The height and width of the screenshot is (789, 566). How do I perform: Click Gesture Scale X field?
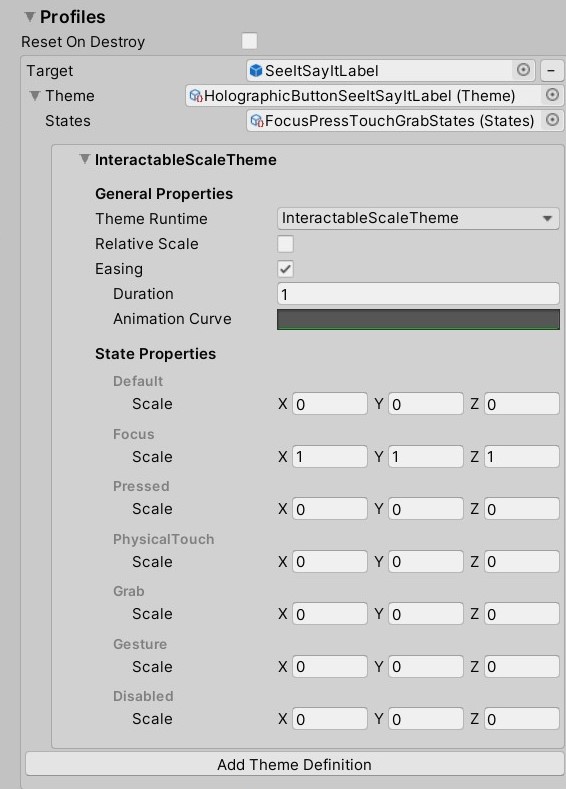[330, 666]
